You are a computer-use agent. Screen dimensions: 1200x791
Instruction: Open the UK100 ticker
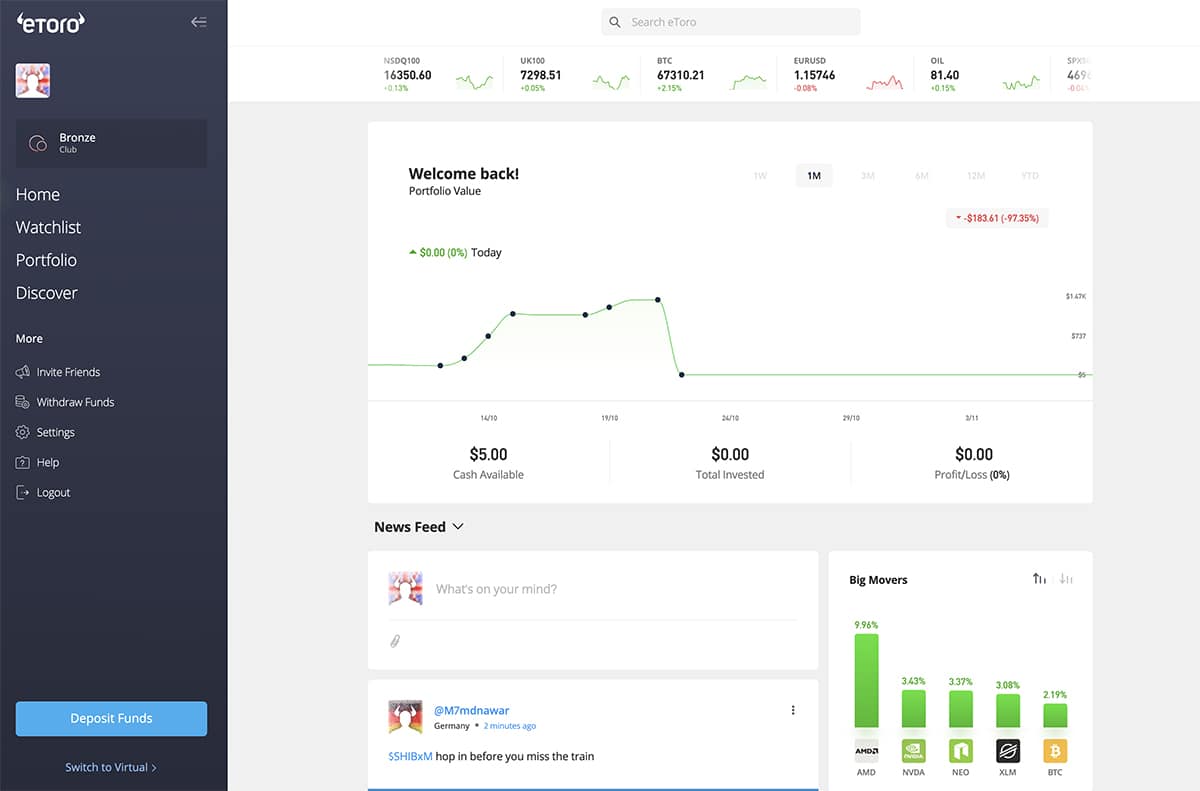(x=575, y=74)
